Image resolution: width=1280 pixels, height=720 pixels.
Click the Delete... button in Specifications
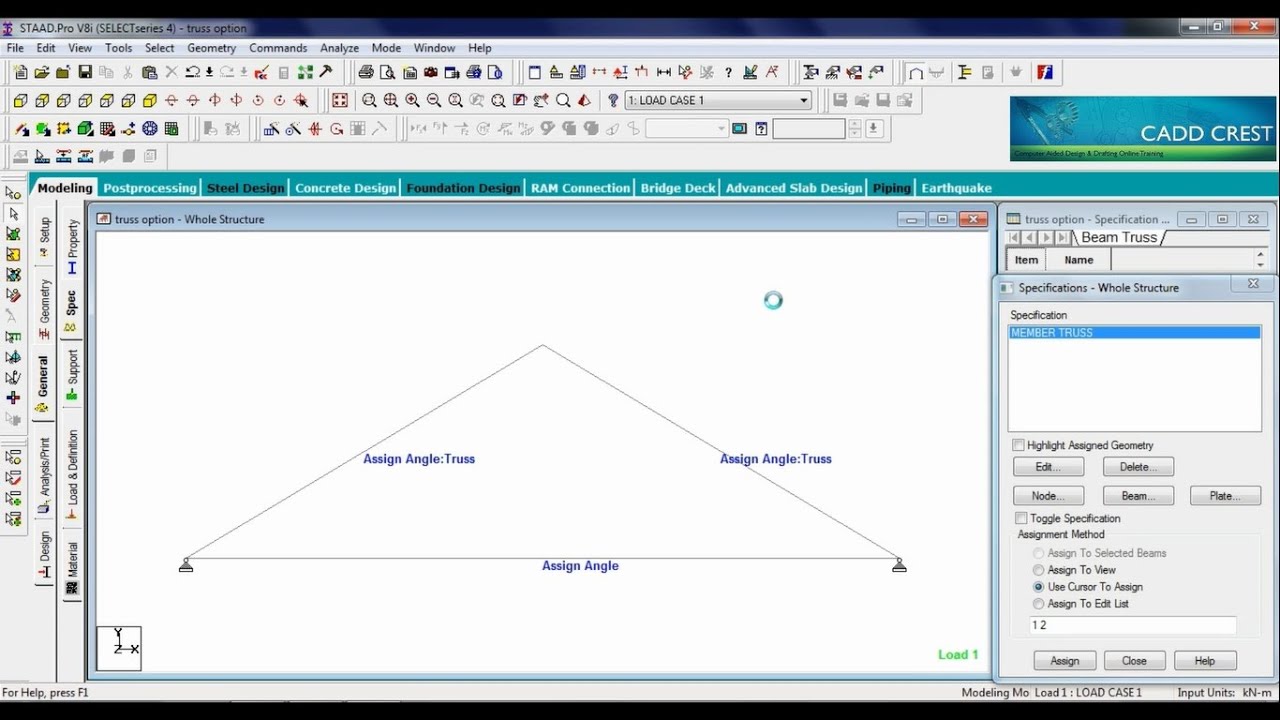point(1138,467)
